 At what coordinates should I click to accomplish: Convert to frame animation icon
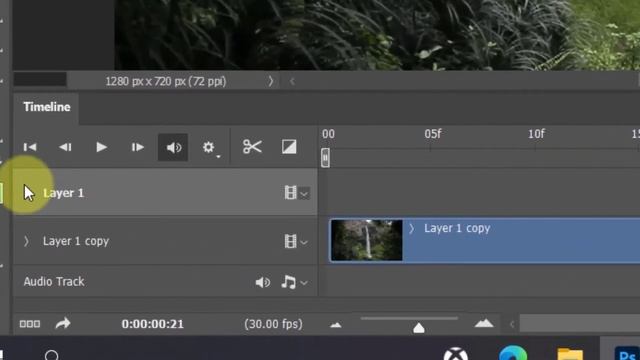click(x=30, y=324)
